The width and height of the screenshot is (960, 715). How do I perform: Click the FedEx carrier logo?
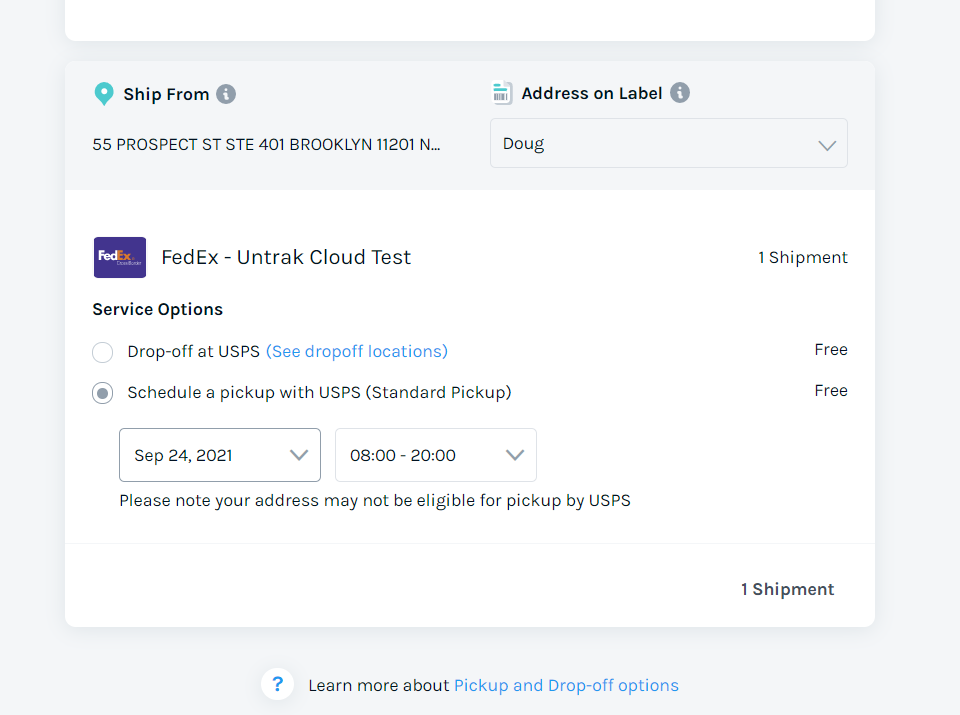click(120, 257)
